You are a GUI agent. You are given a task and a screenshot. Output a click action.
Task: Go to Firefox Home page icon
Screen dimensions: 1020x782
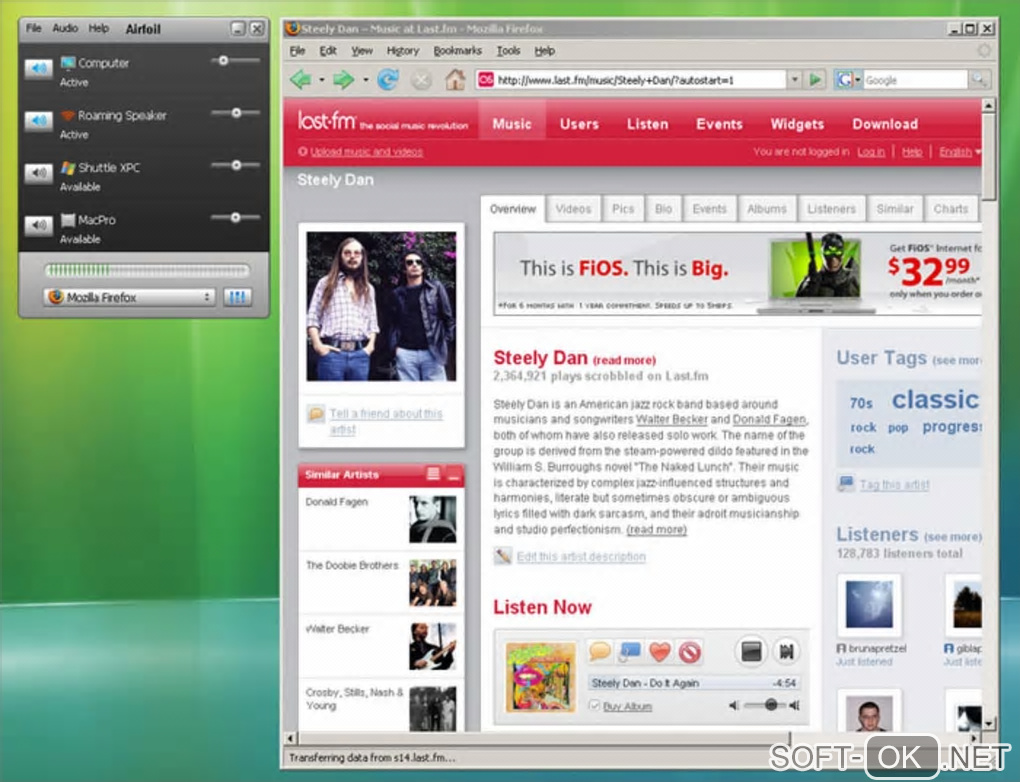tap(455, 80)
